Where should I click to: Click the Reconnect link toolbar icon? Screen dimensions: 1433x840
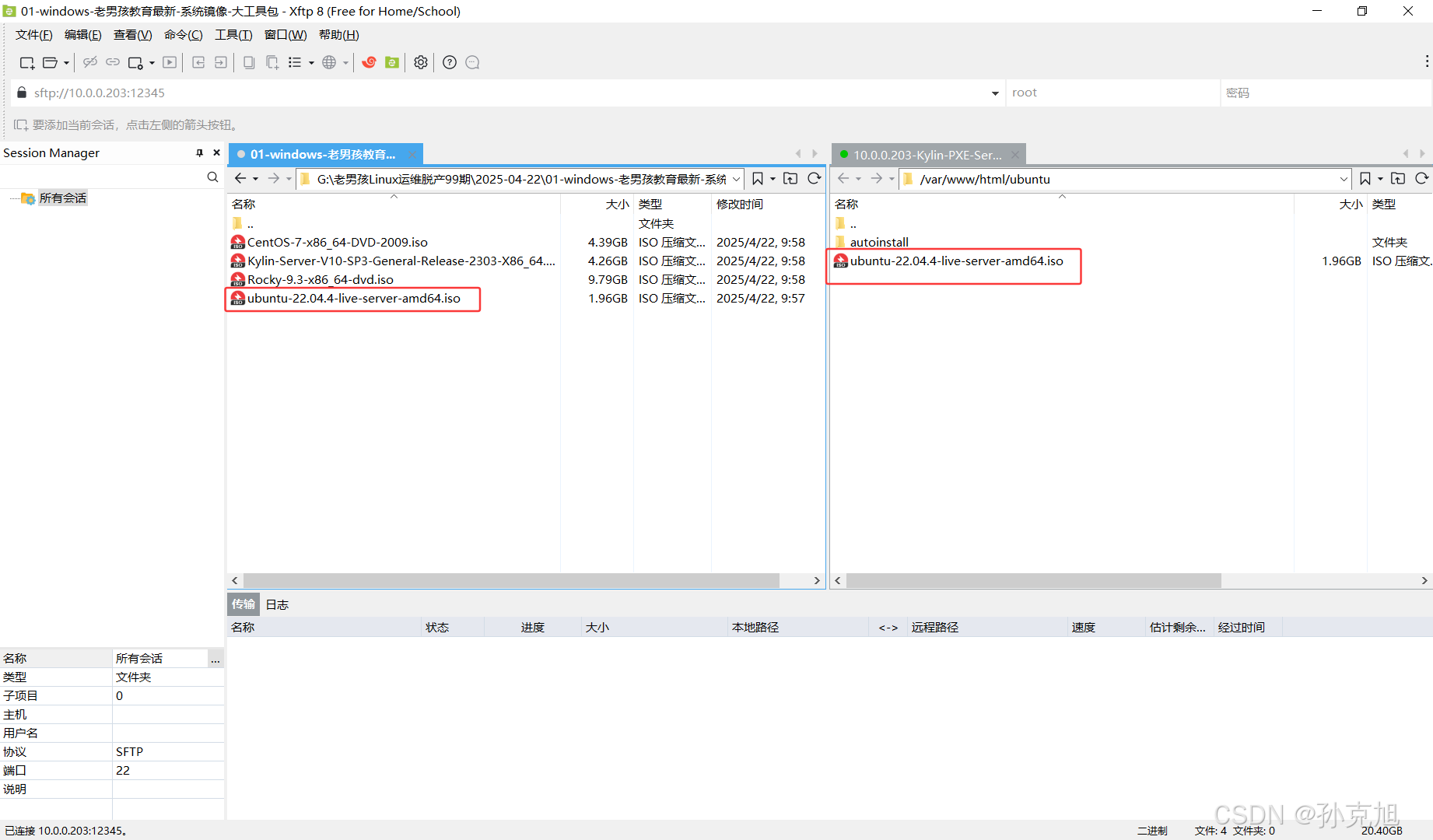113,62
